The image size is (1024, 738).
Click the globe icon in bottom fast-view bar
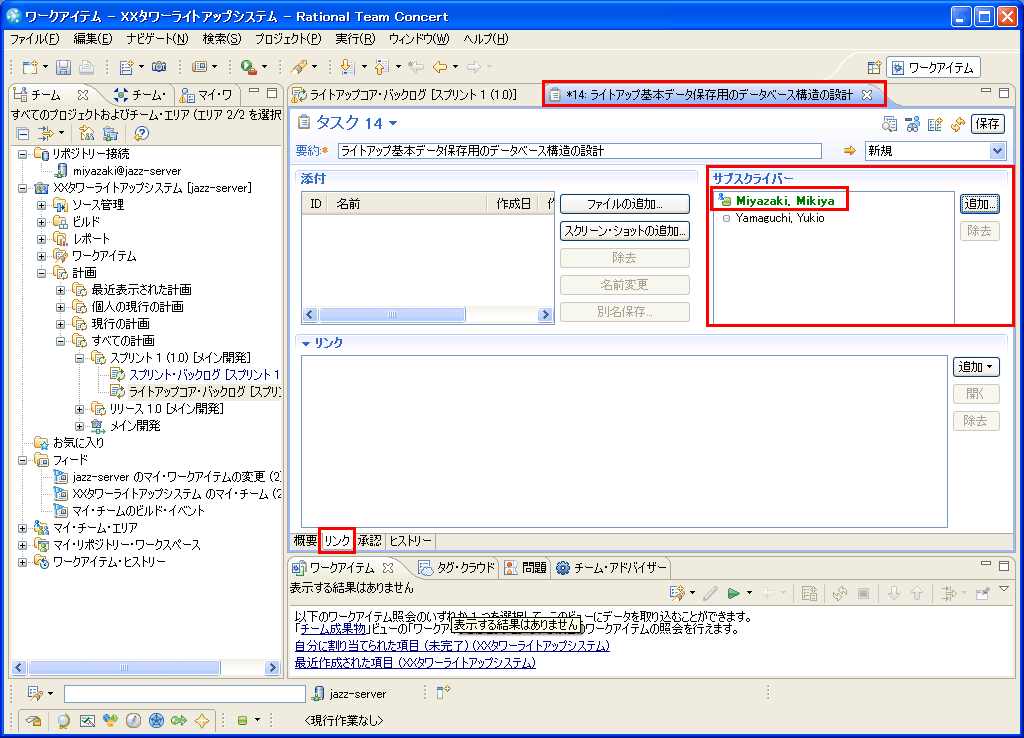[x=63, y=720]
